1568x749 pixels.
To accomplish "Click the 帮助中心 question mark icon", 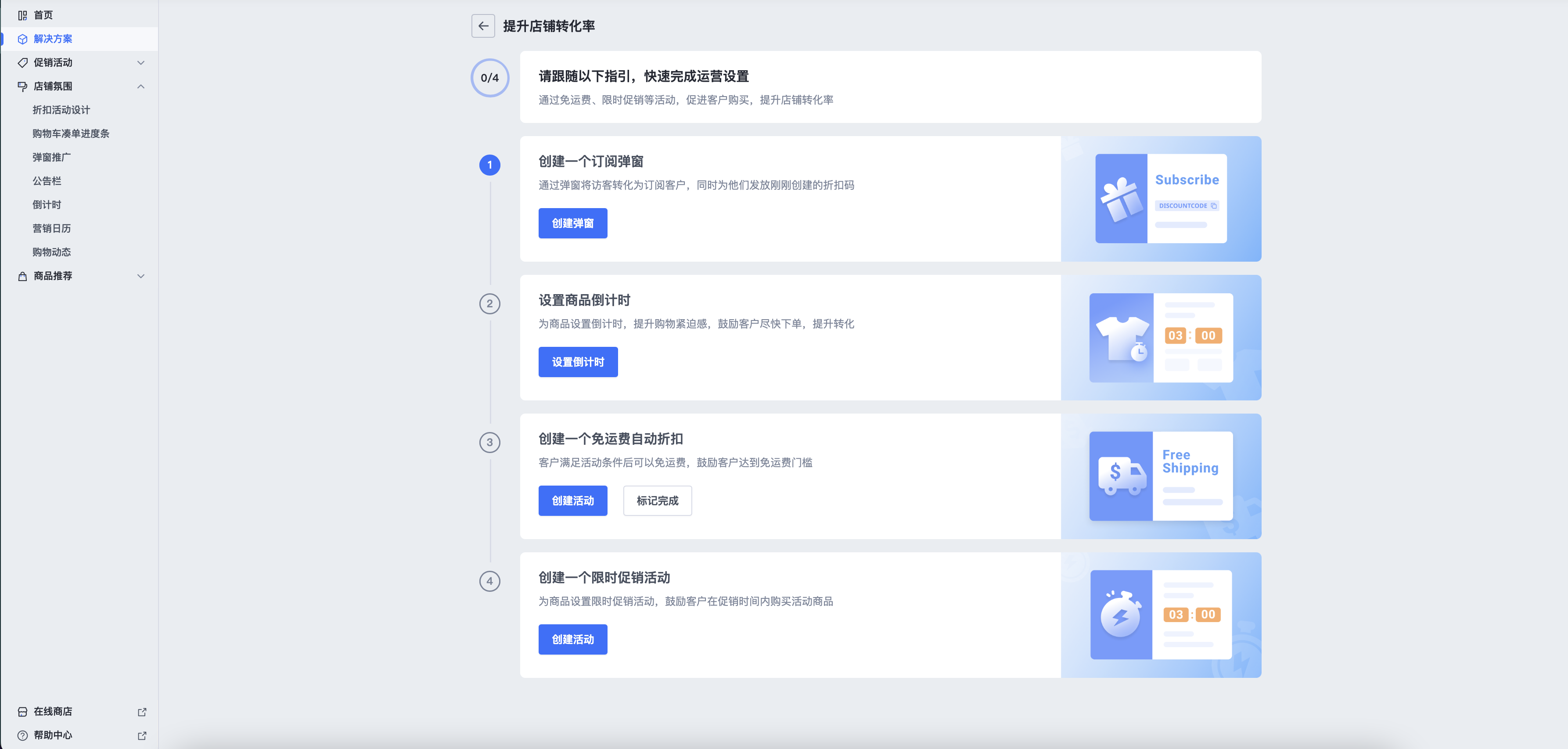I will pos(22,735).
